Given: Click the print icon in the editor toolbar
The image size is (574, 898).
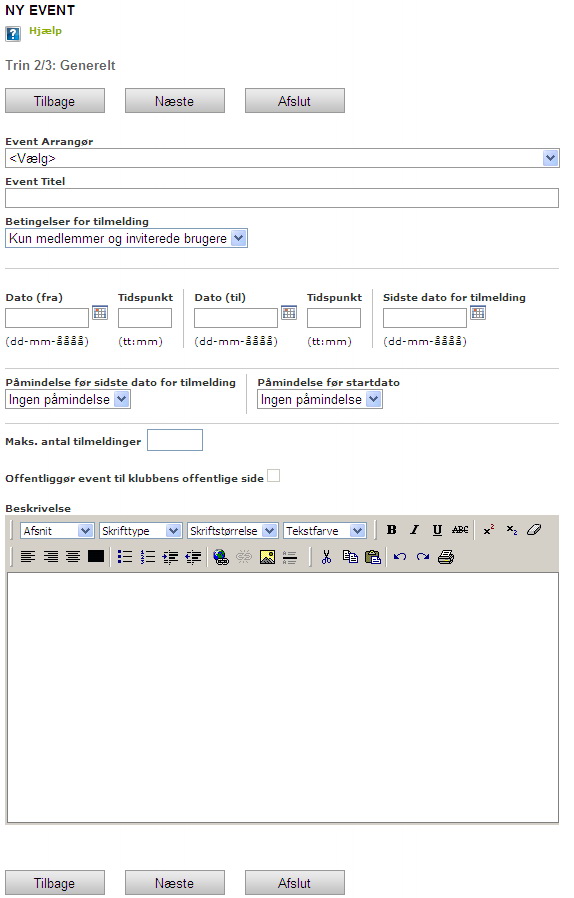Looking at the screenshot, I should (446, 557).
